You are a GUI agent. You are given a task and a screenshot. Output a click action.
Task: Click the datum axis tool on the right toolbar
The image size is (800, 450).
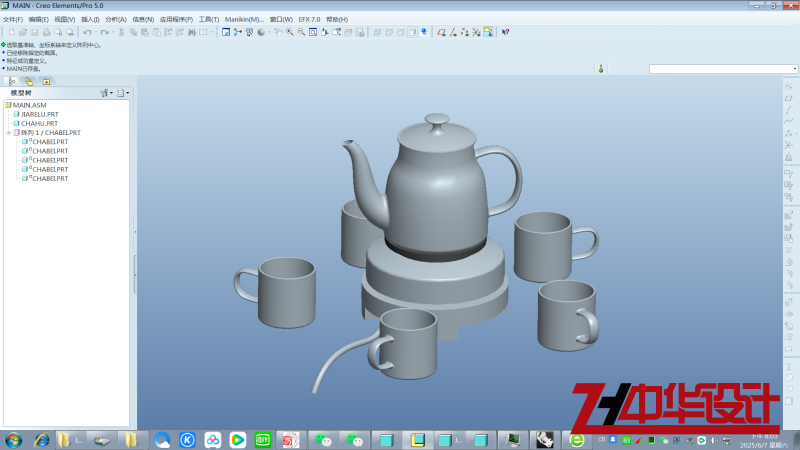pos(789,110)
